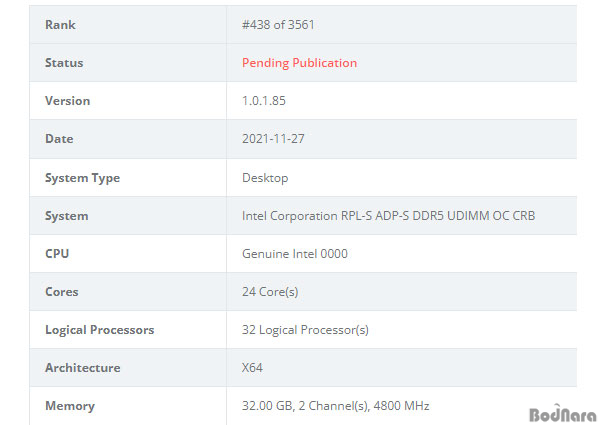Click the 32 Logical Processor(s) value
This screenshot has width=600, height=425.
point(305,330)
